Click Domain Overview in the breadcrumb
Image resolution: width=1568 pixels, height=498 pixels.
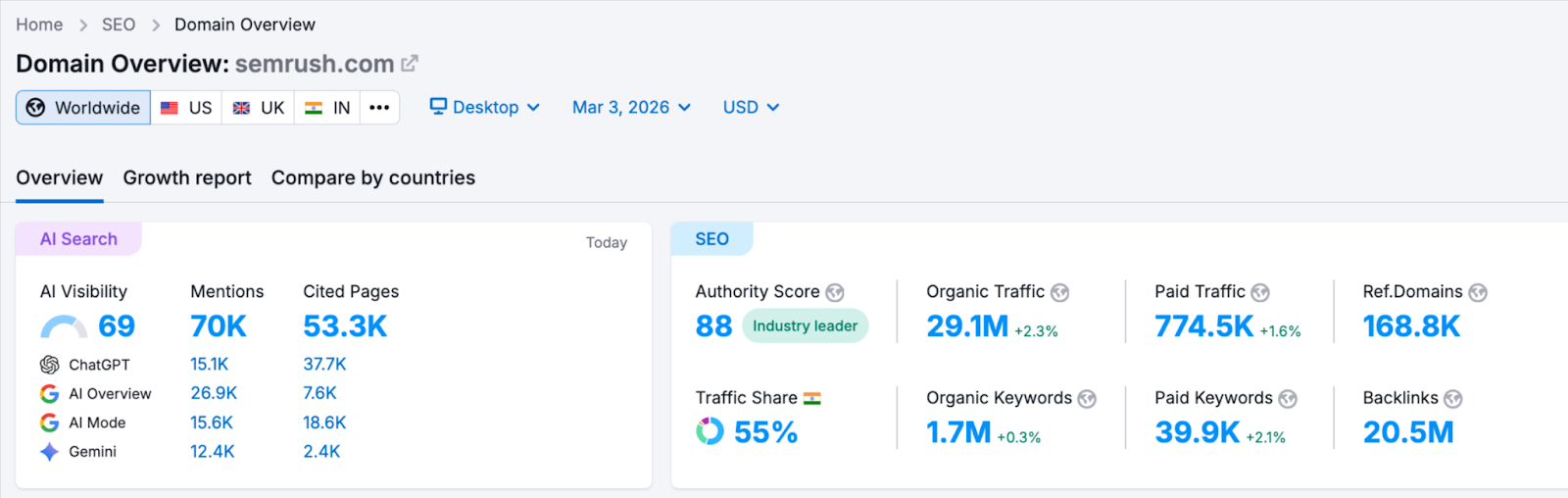pos(245,25)
